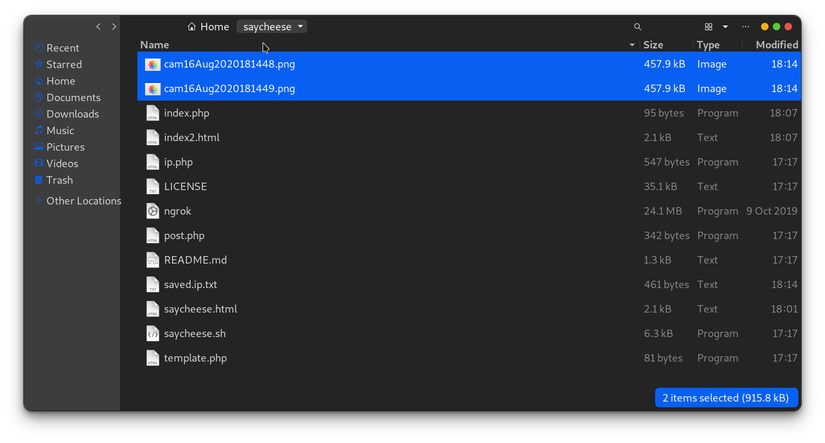Open the Downloads sidebar folder
Image resolution: width=825 pixels, height=443 pixels.
pyautogui.click(x=72, y=114)
